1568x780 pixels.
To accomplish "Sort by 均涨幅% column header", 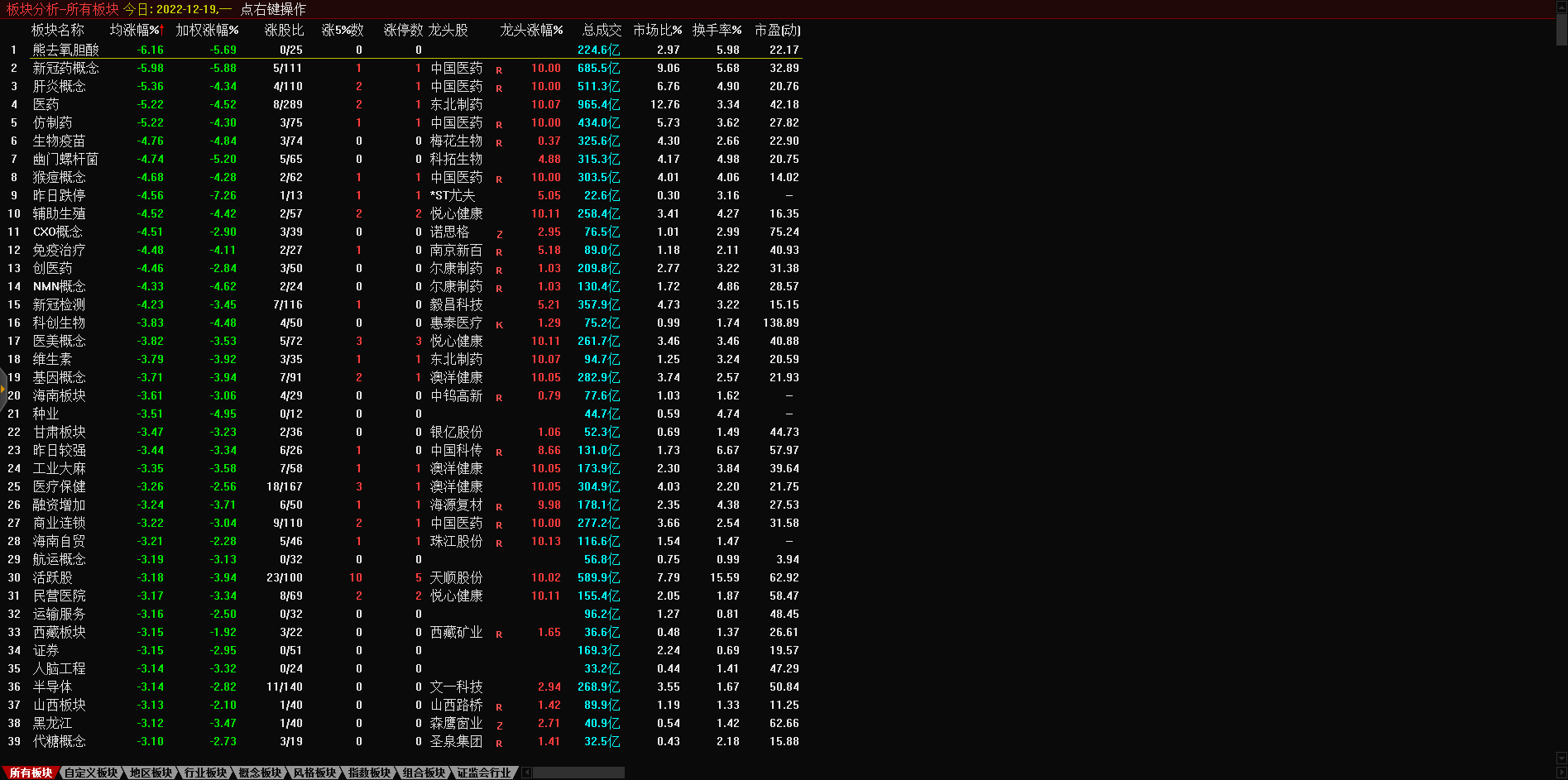I will pos(136,30).
